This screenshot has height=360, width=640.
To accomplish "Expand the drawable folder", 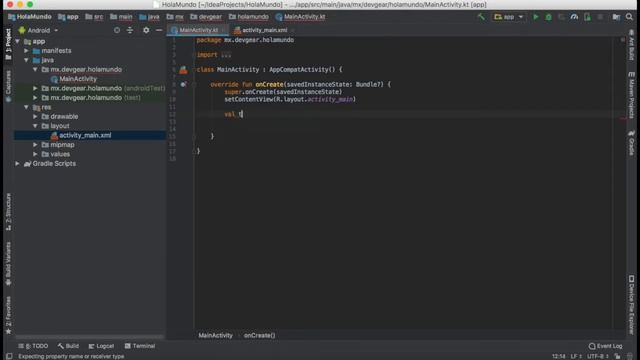I will (x=36, y=116).
